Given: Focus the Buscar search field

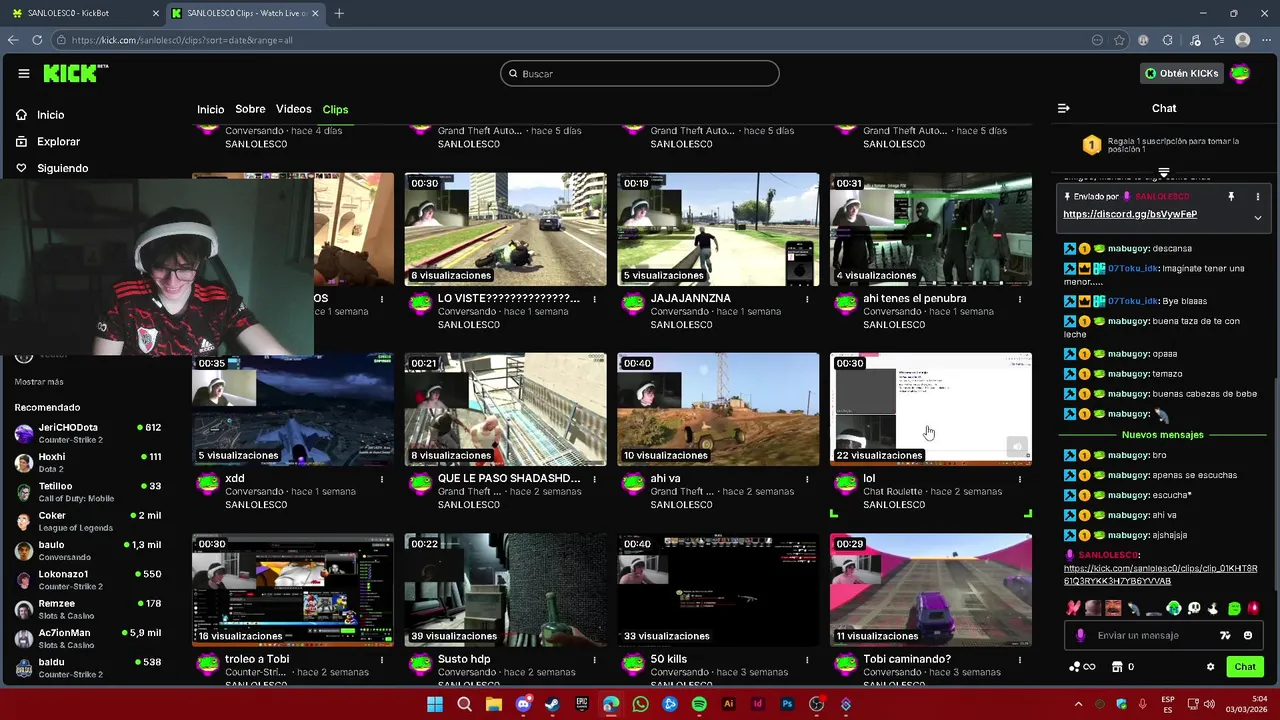Looking at the screenshot, I should (640, 73).
